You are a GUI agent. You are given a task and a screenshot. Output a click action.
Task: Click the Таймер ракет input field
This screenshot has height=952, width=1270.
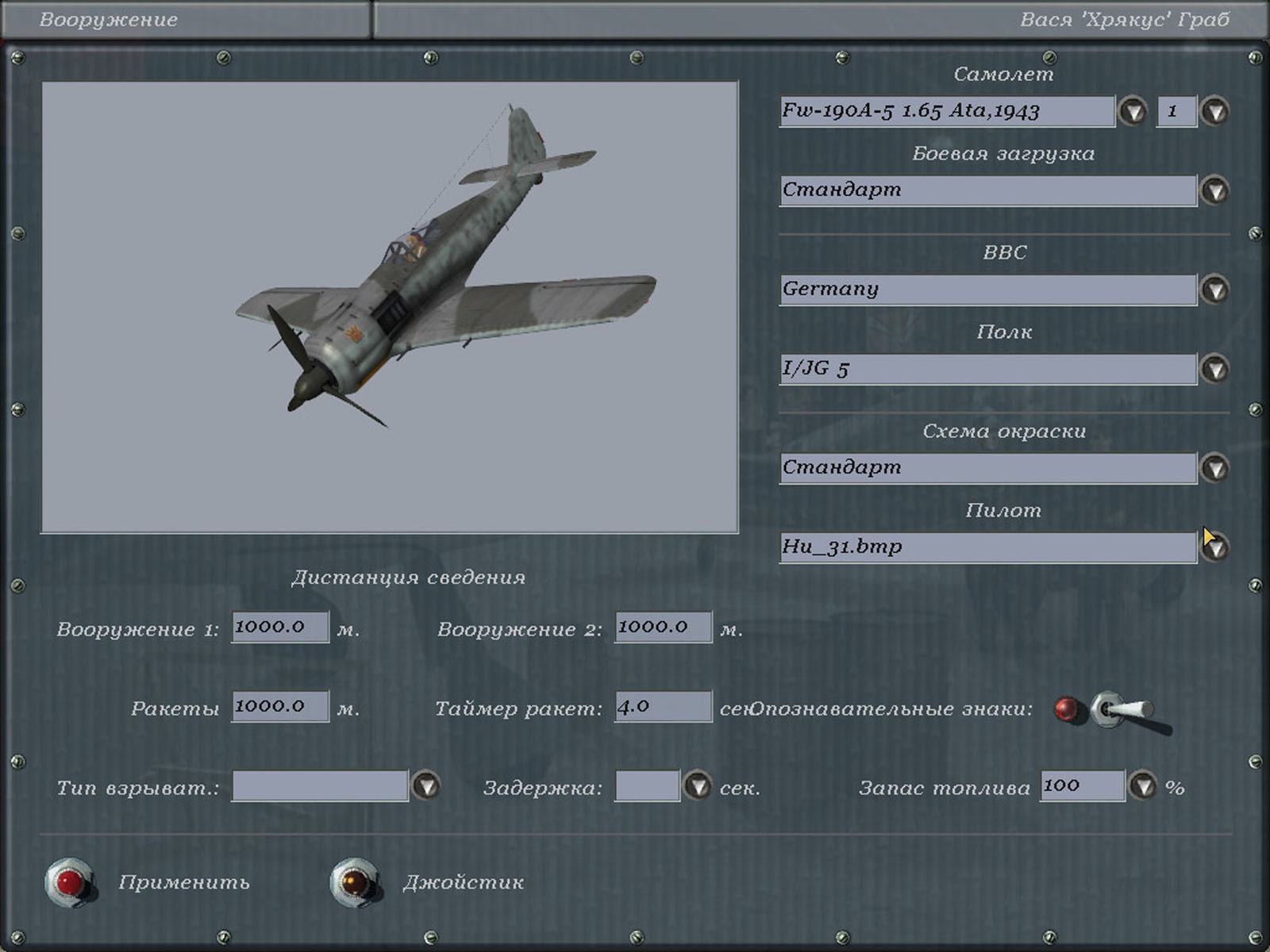(663, 706)
